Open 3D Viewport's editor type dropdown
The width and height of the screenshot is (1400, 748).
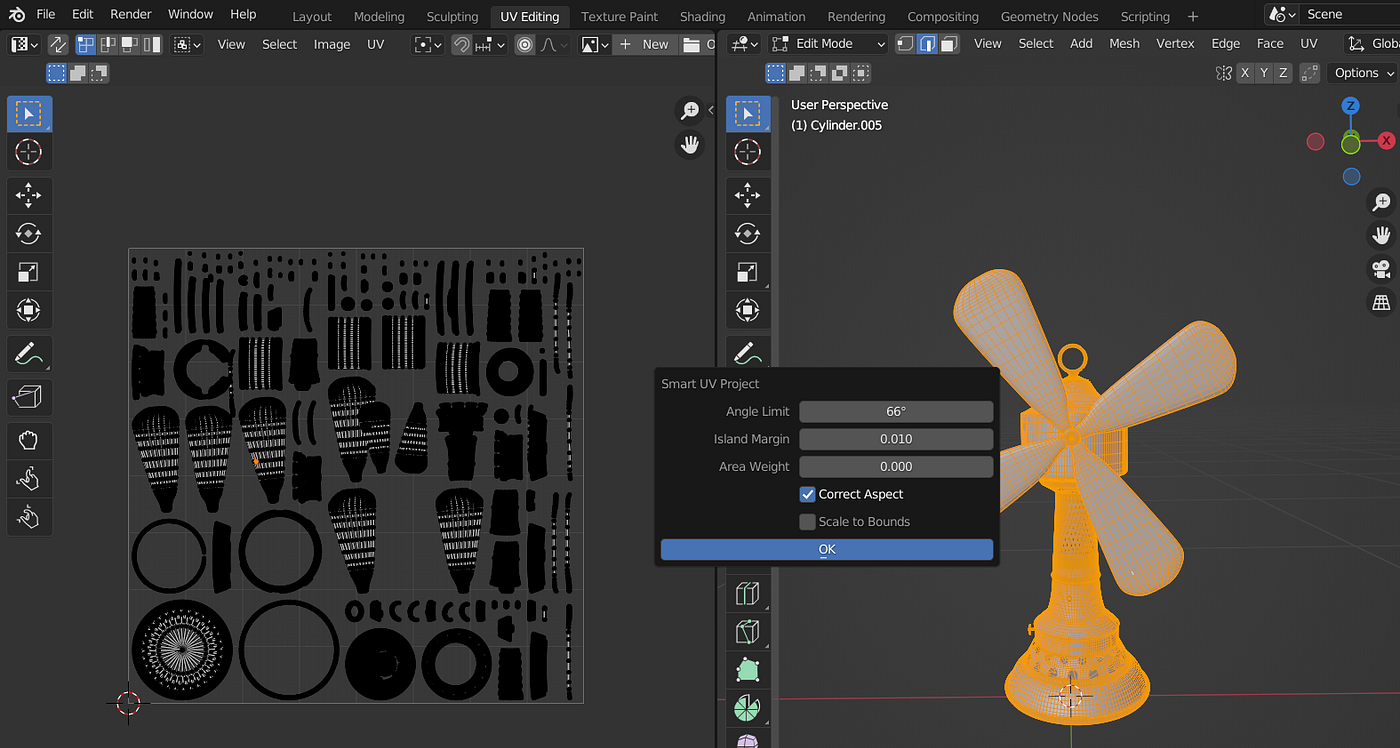coord(745,44)
